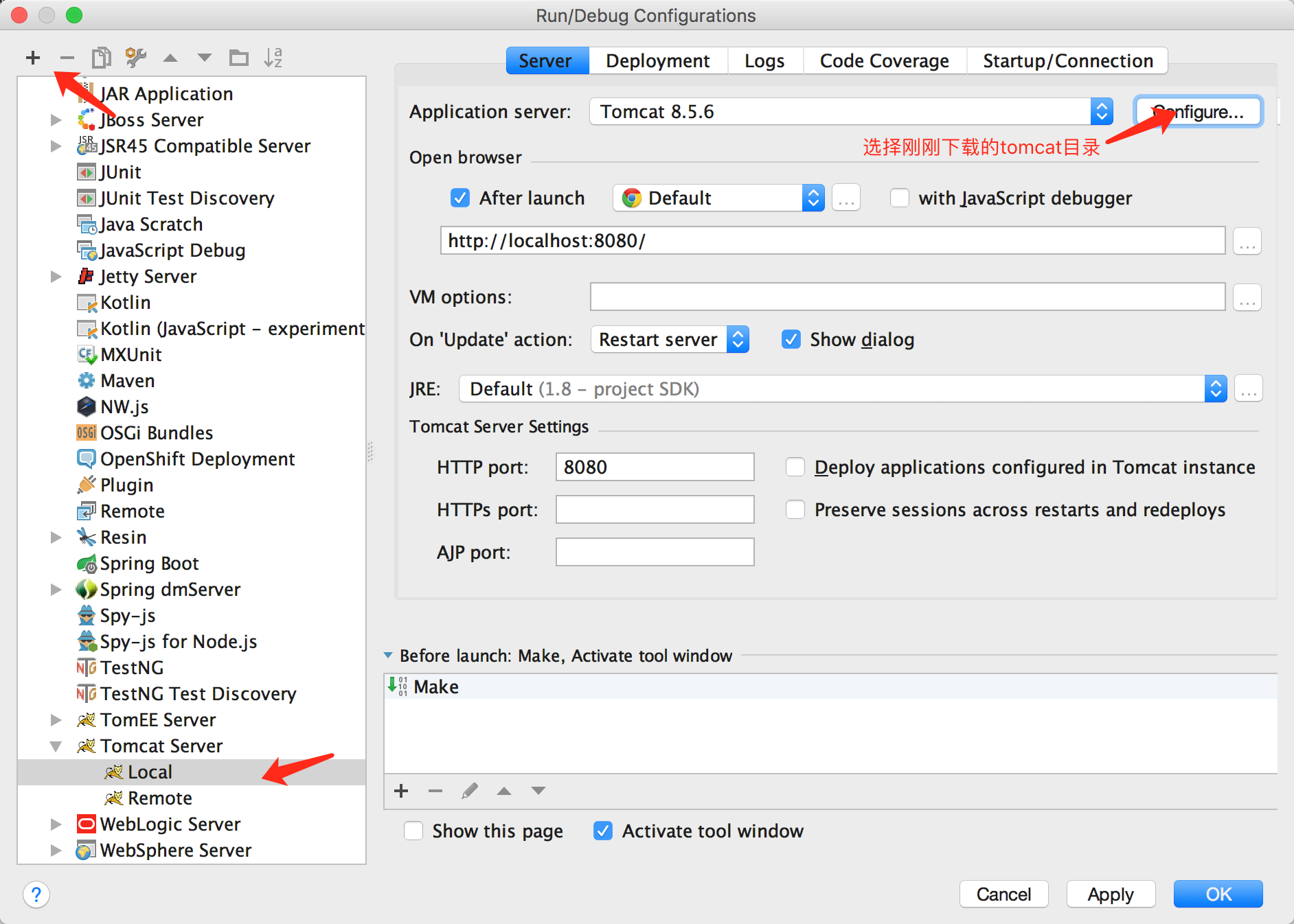Click the move configuration down arrow
The width and height of the screenshot is (1294, 924).
click(204, 58)
